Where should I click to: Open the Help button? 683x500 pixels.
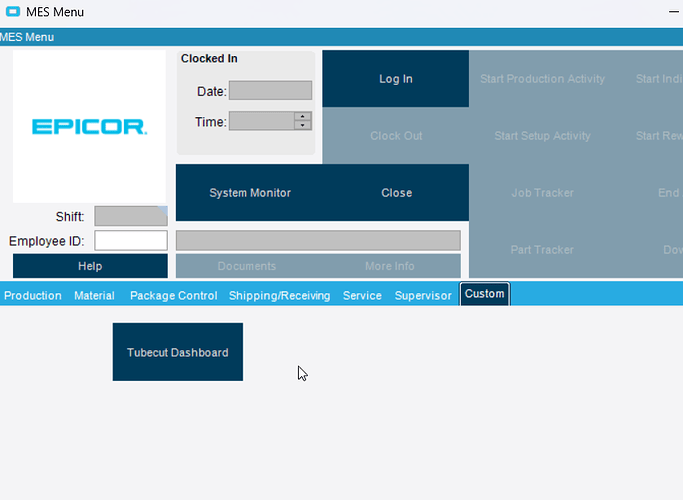click(x=90, y=266)
